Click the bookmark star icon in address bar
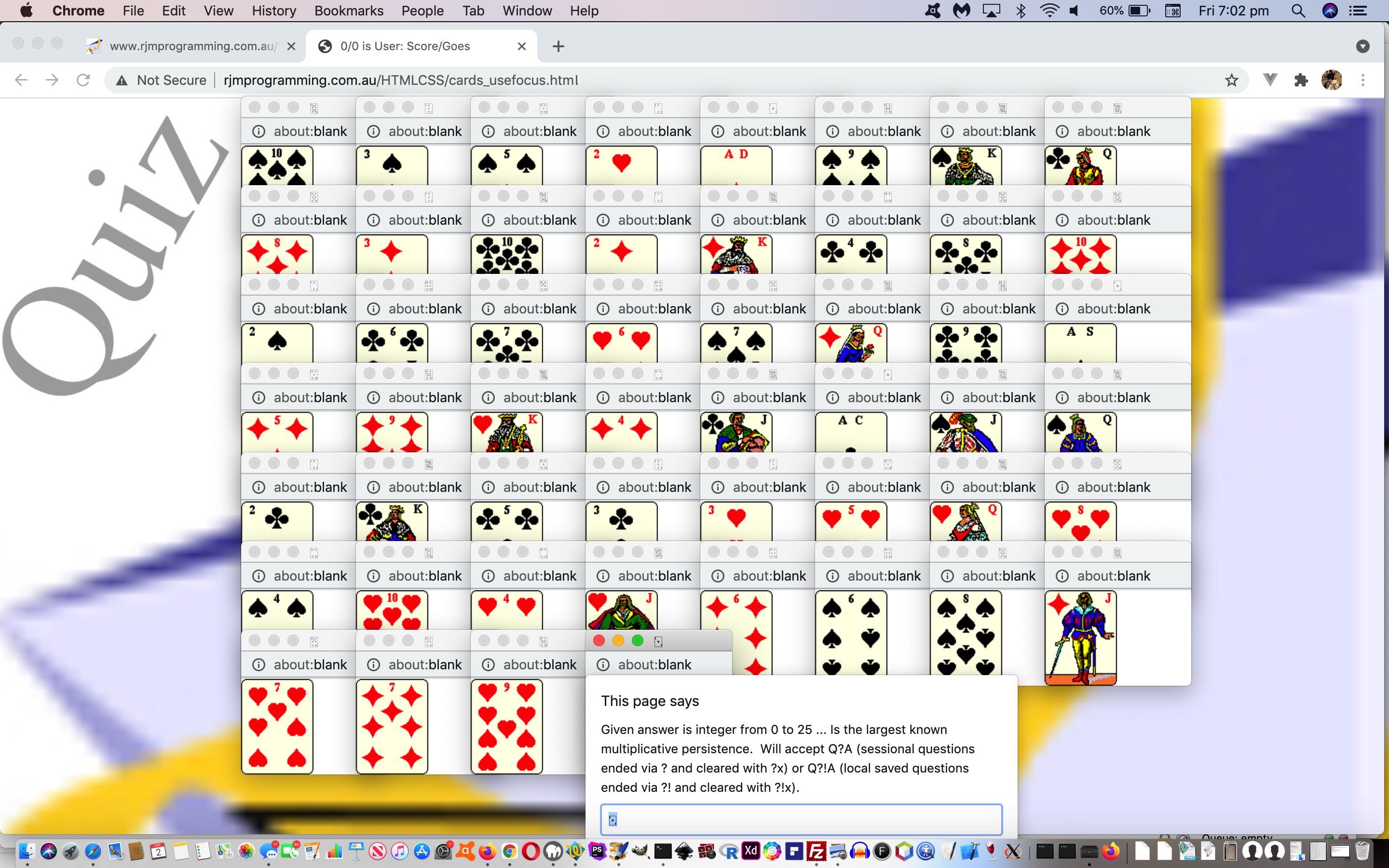 pos(1231,81)
